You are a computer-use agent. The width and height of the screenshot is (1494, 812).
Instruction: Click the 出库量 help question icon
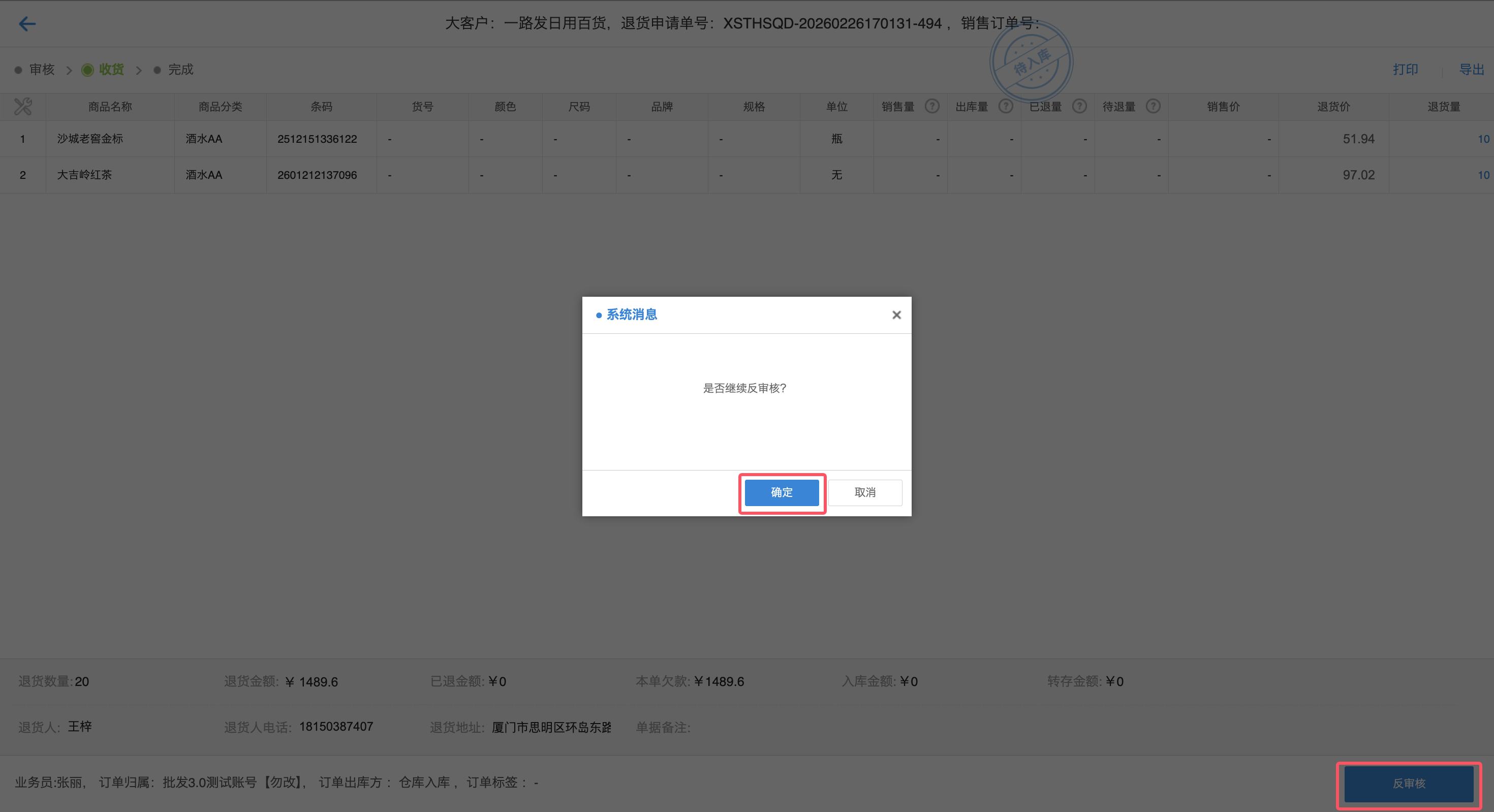pyautogui.click(x=1006, y=106)
